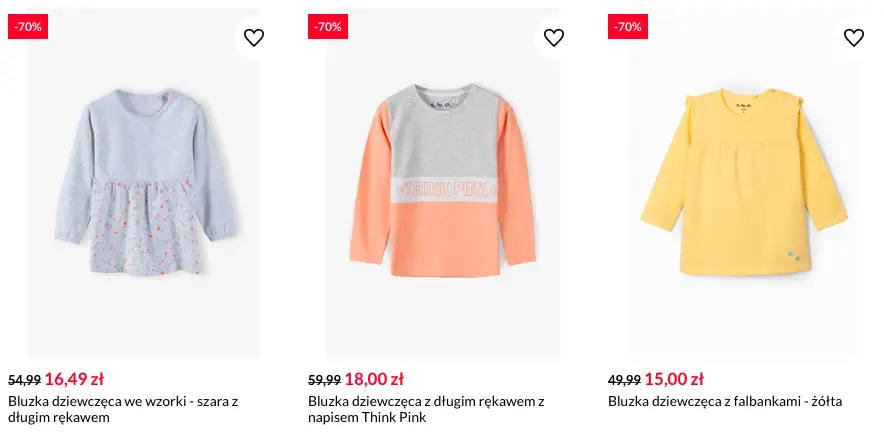
Task: Click the sale price 18,00 zł
Action: (x=374, y=379)
